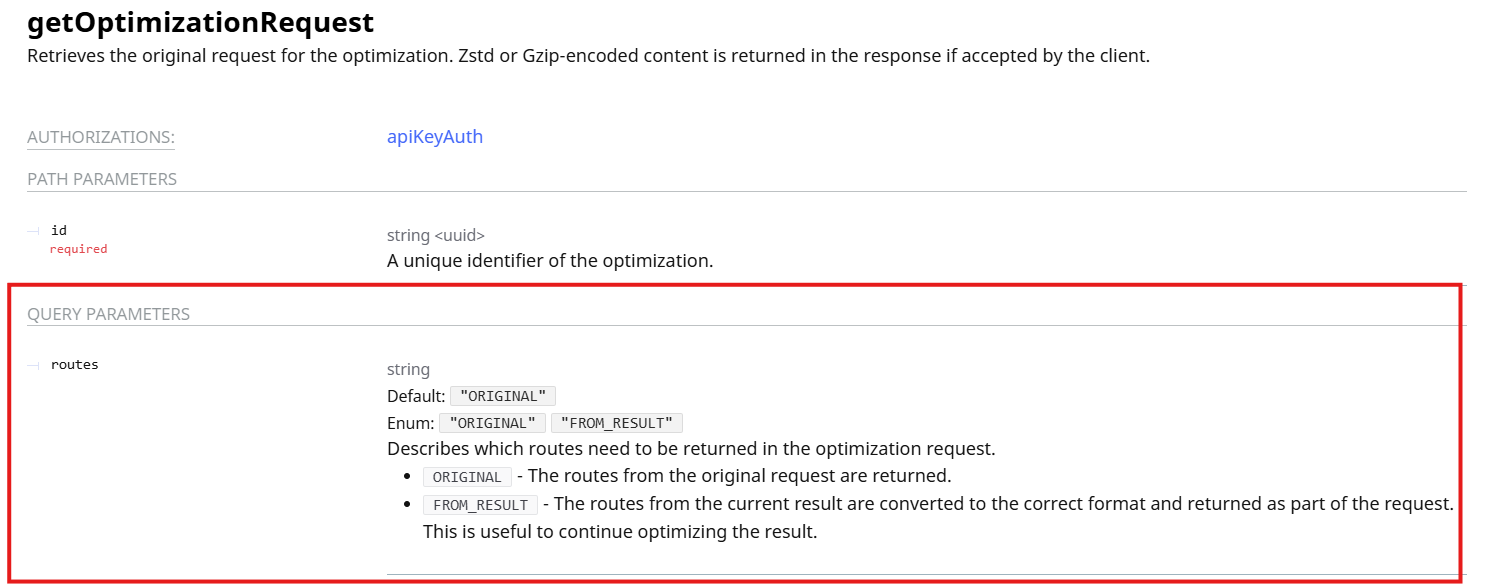Click the "string" type of the routes parameter
1492x584 pixels.
point(408,369)
